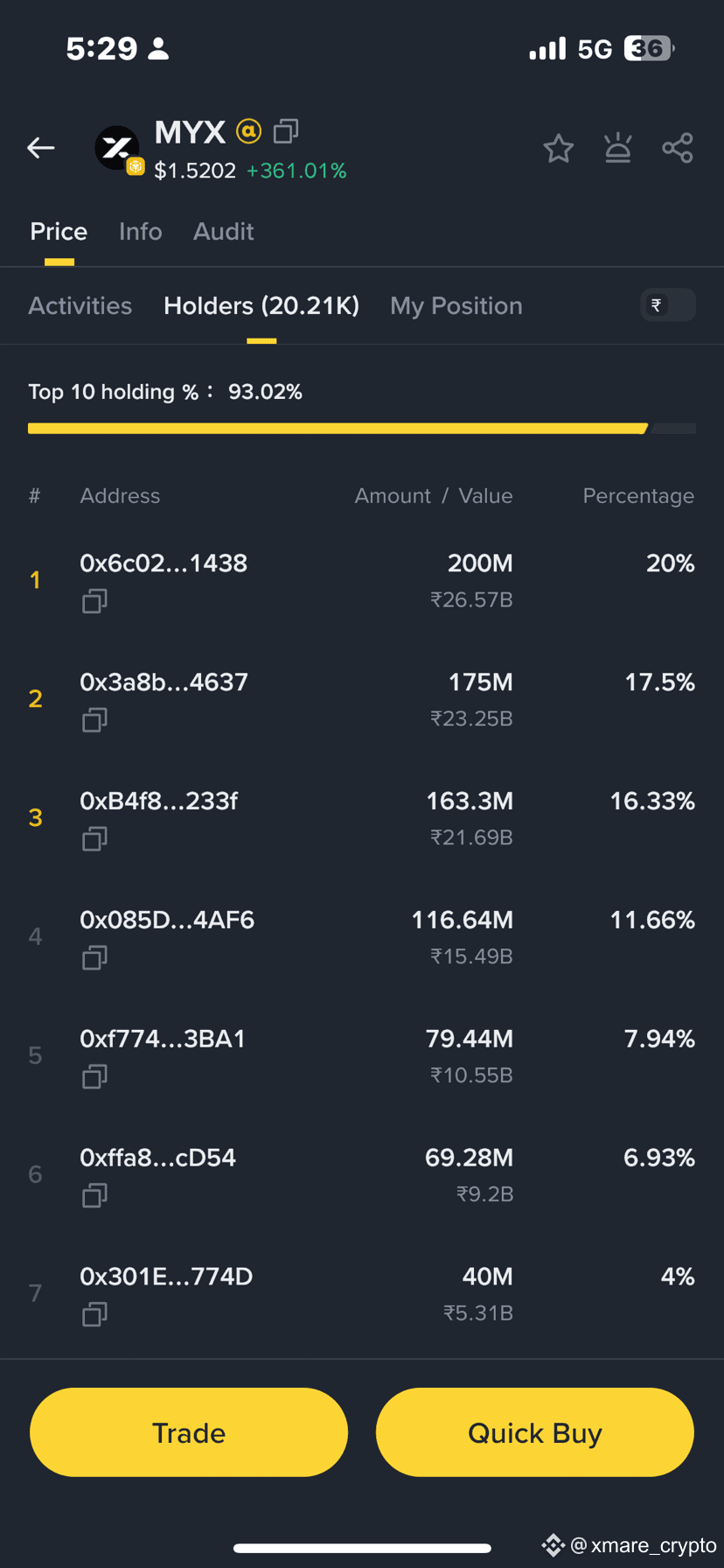Copy address 0x301E...774D
Screen dimensions: 724x1568
(x=94, y=1314)
